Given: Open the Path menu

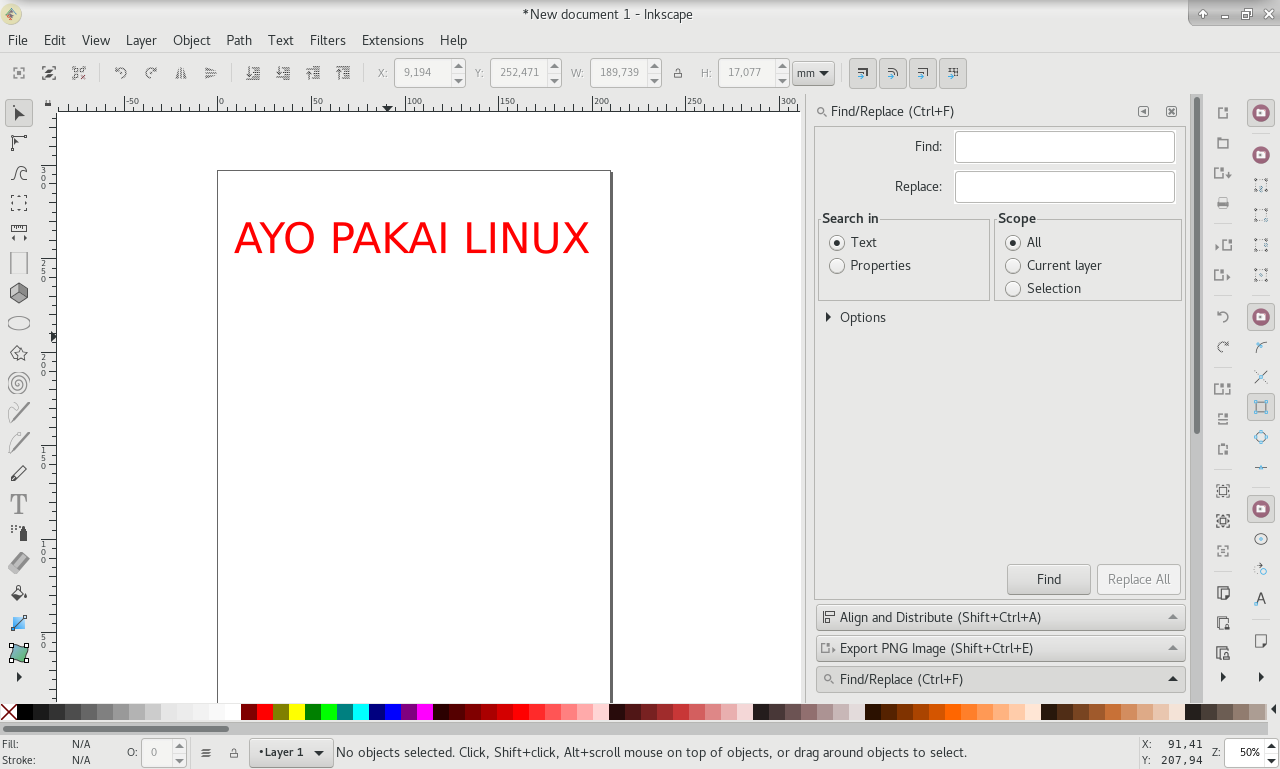Looking at the screenshot, I should point(239,40).
